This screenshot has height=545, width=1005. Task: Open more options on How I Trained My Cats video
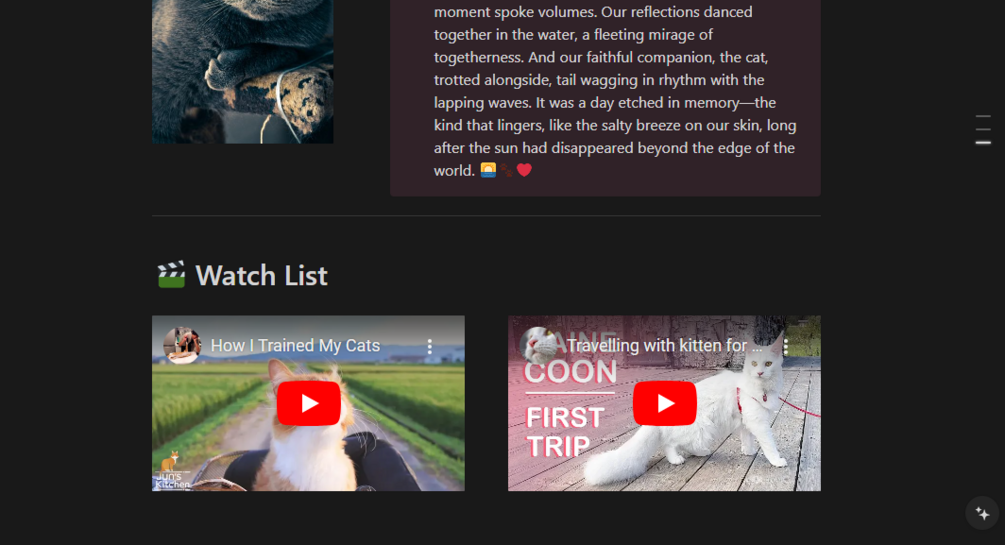[429, 346]
